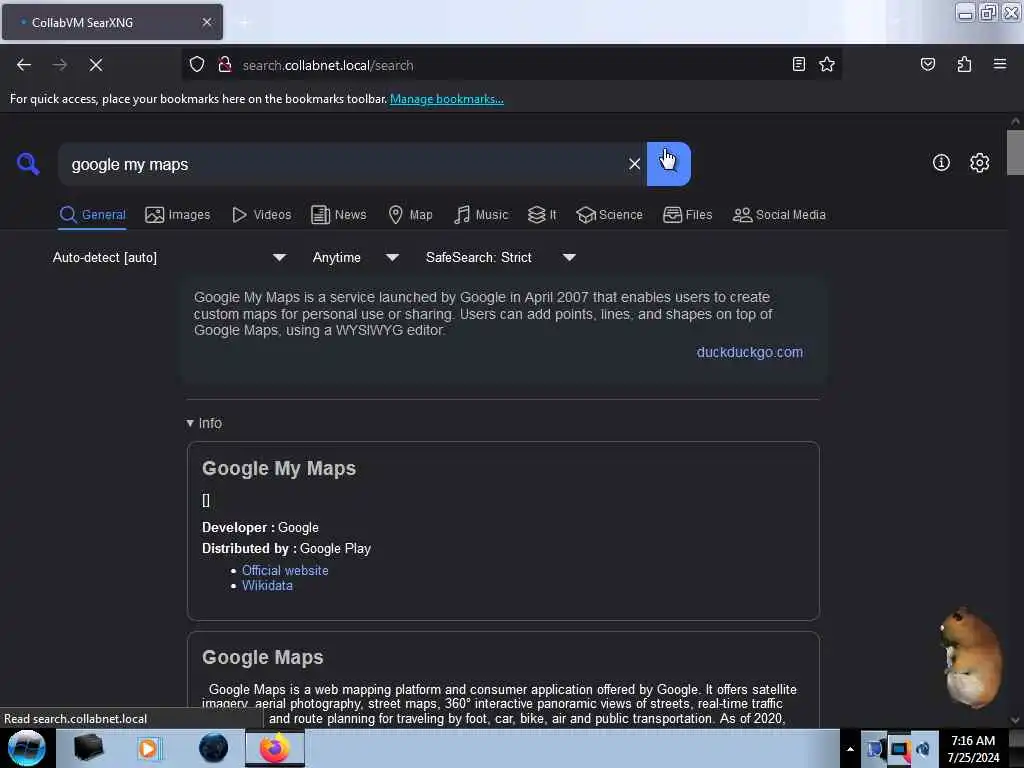1024x768 pixels.
Task: Click the page vertical scrollbar thumb
Action: pyautogui.click(x=1015, y=153)
